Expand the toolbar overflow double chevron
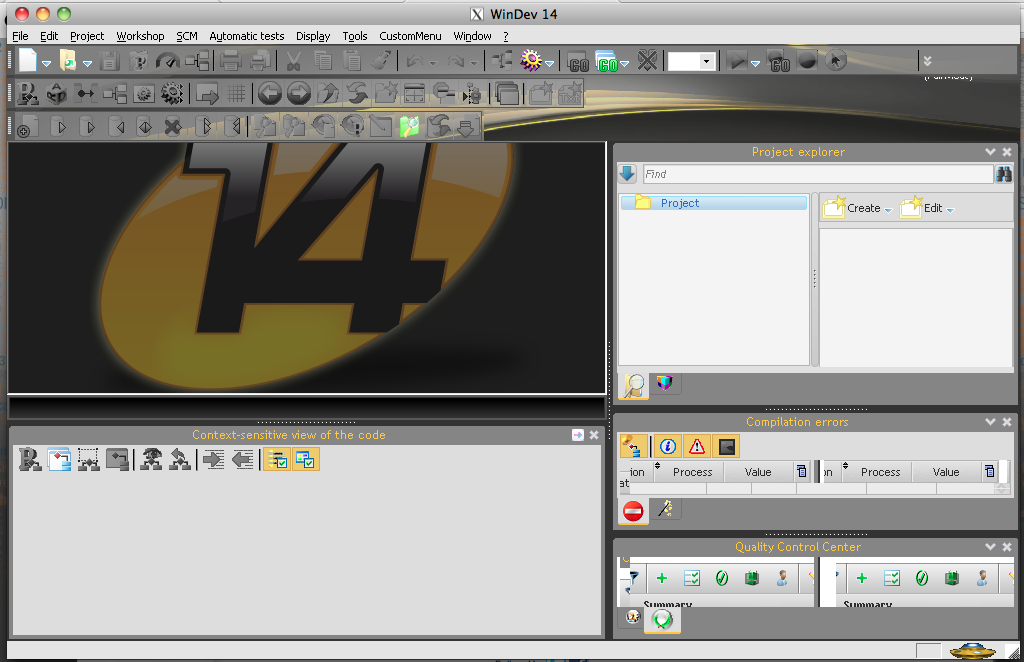This screenshot has width=1024, height=662. tap(927, 61)
